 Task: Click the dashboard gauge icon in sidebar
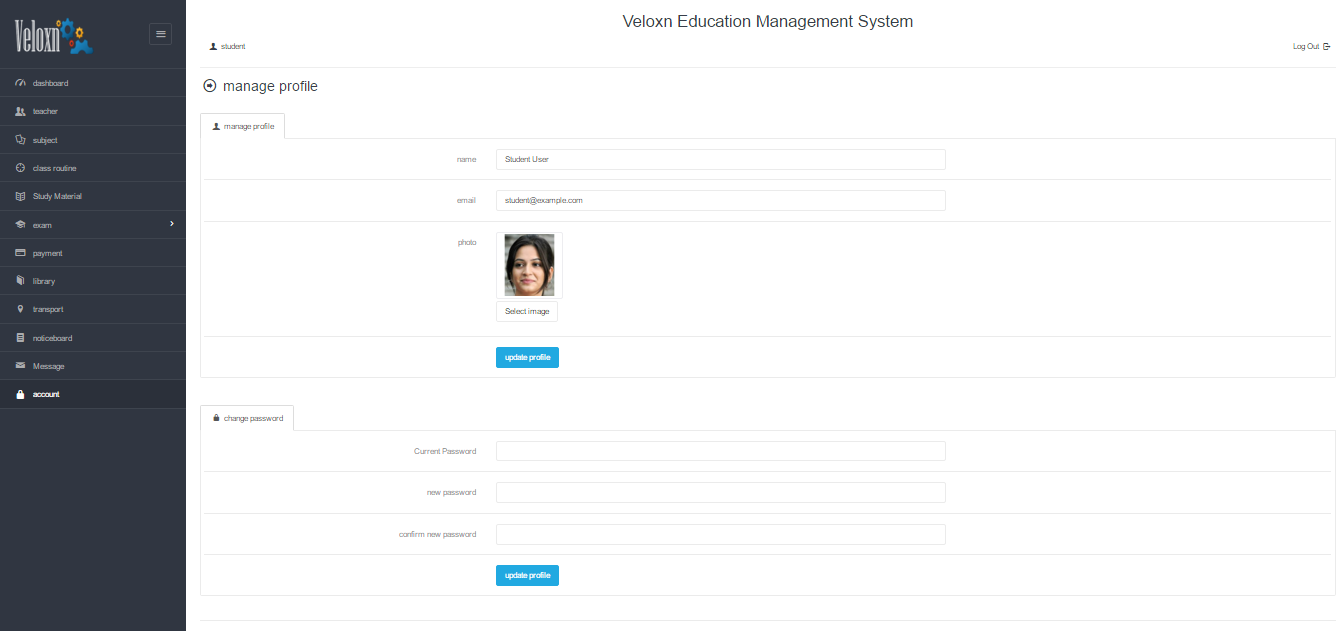pyautogui.click(x=20, y=83)
